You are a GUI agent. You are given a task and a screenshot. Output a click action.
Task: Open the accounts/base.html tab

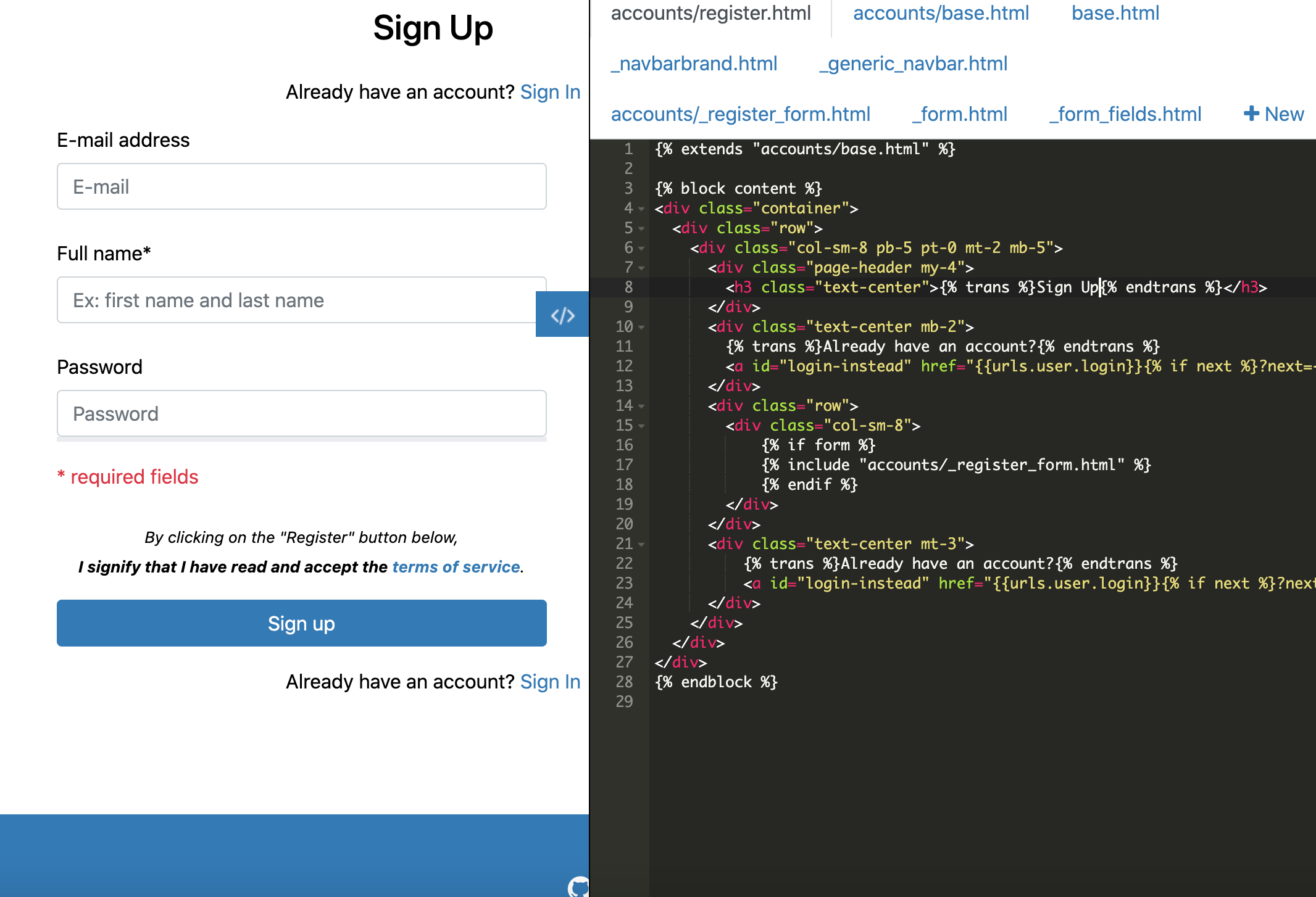coord(941,14)
